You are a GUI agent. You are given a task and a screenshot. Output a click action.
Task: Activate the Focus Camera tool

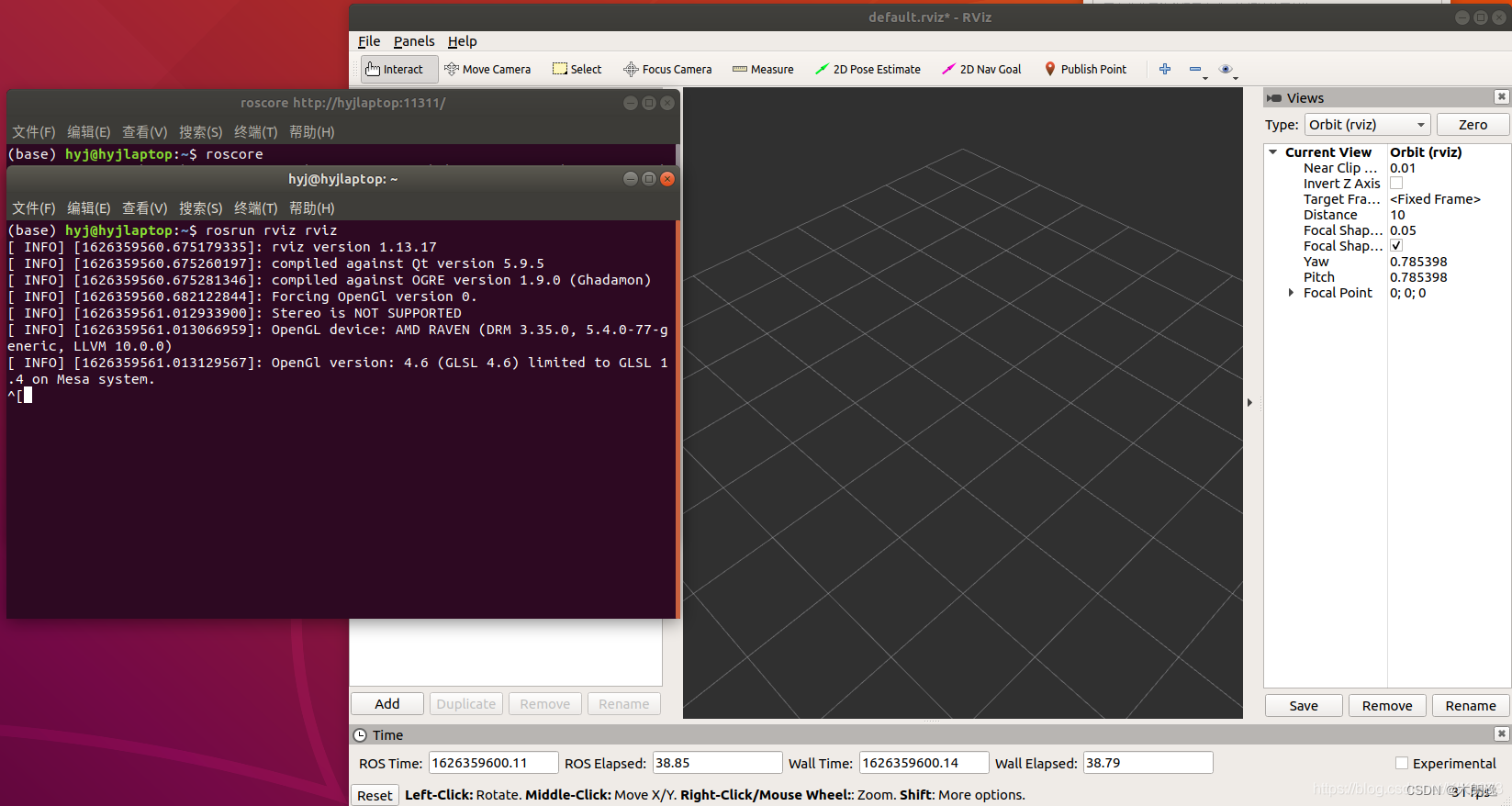coord(667,70)
